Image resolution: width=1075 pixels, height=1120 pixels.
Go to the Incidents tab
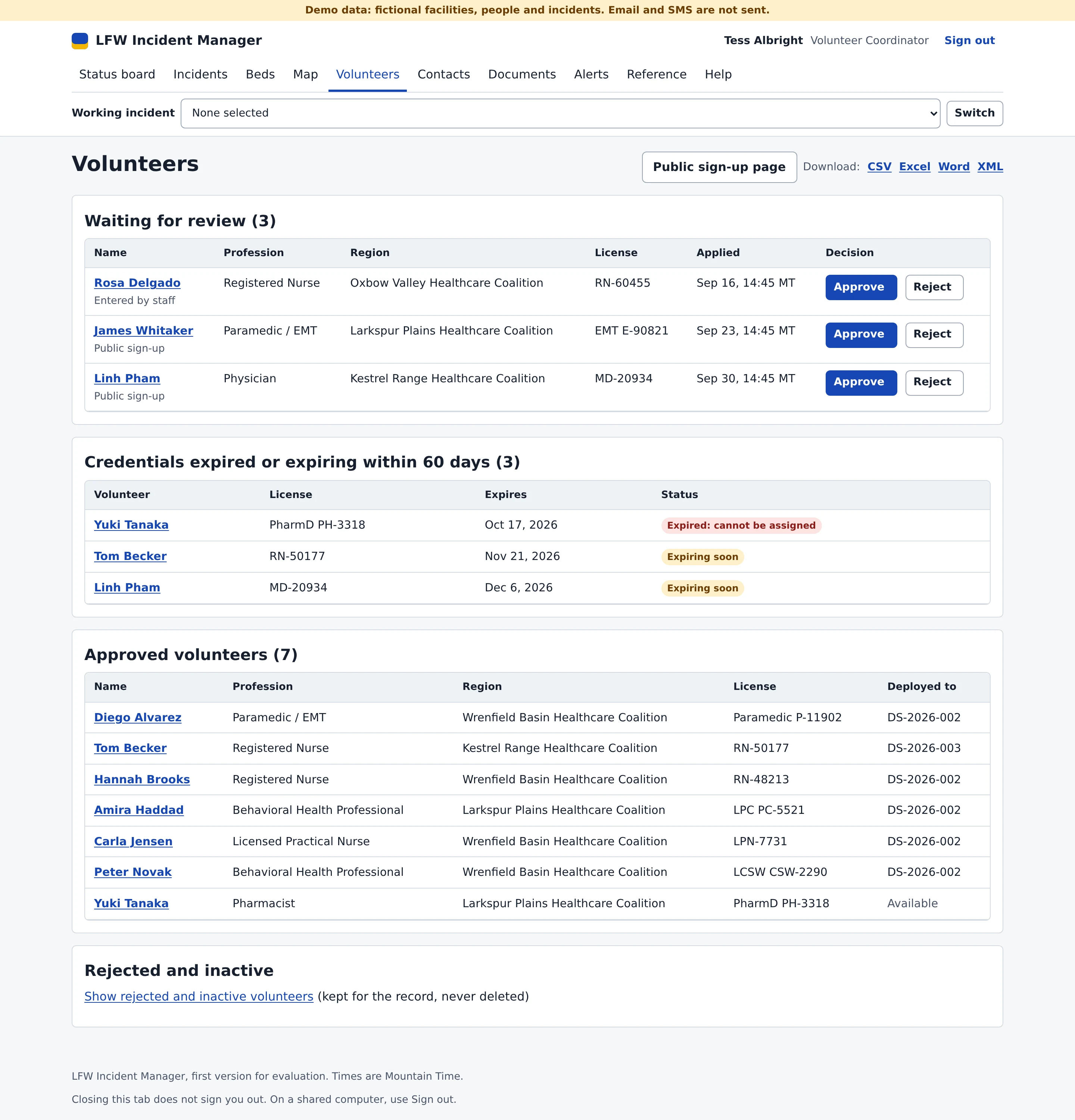pyautogui.click(x=200, y=74)
